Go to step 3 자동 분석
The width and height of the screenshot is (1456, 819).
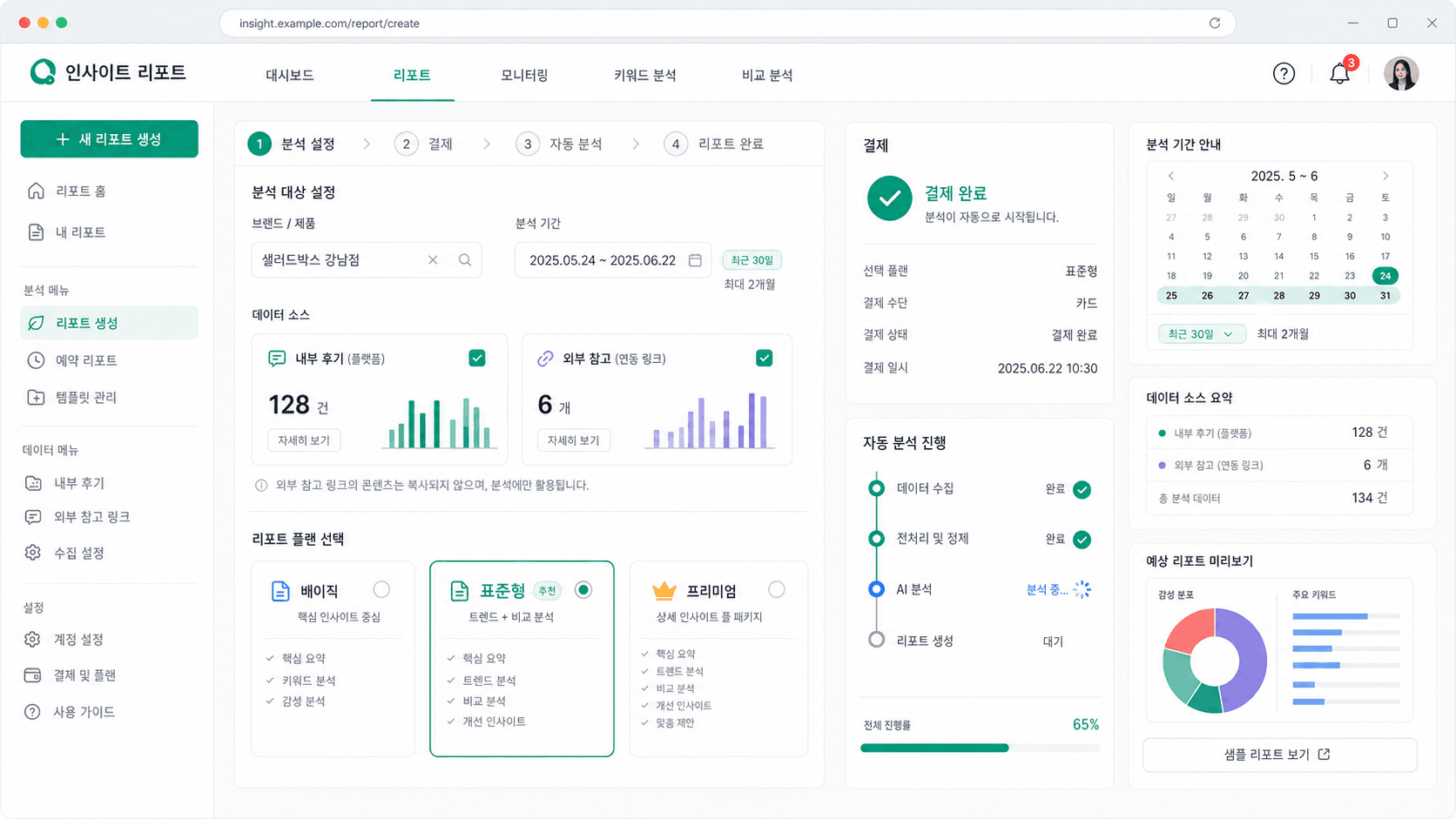560,144
